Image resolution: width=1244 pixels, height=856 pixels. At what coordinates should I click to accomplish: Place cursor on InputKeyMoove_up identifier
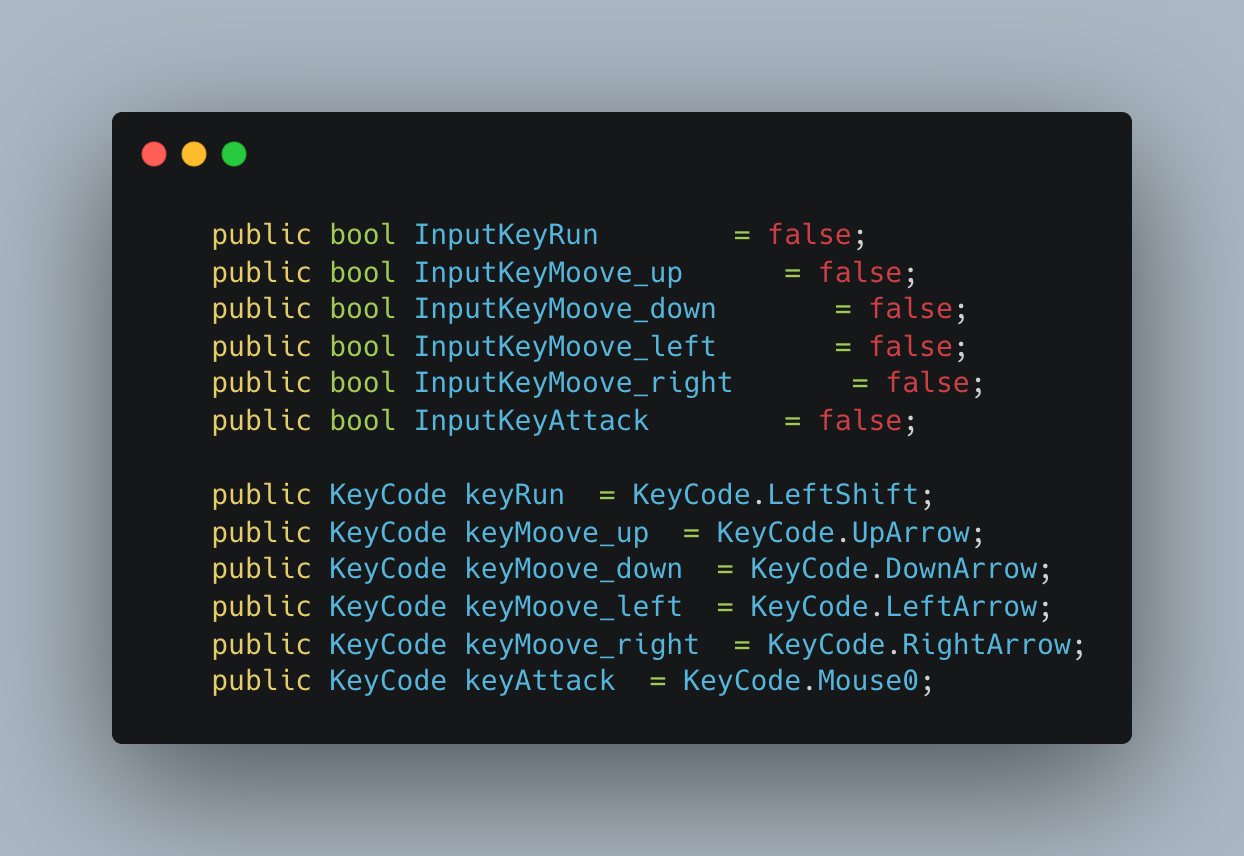point(548,272)
